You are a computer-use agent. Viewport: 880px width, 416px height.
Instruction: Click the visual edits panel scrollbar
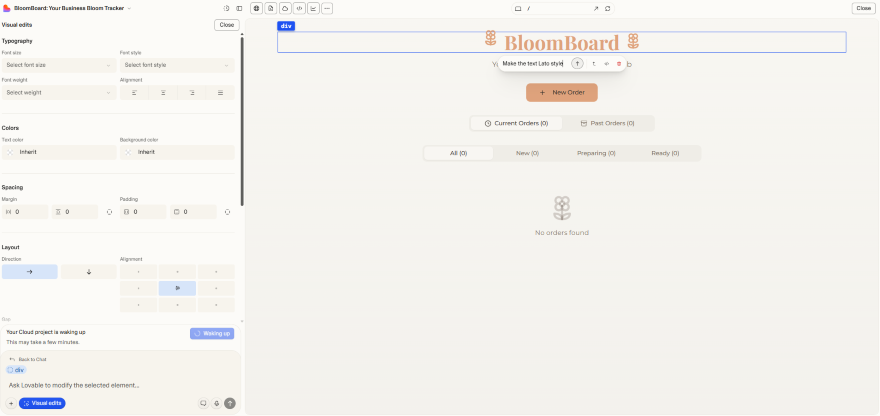coord(242,121)
